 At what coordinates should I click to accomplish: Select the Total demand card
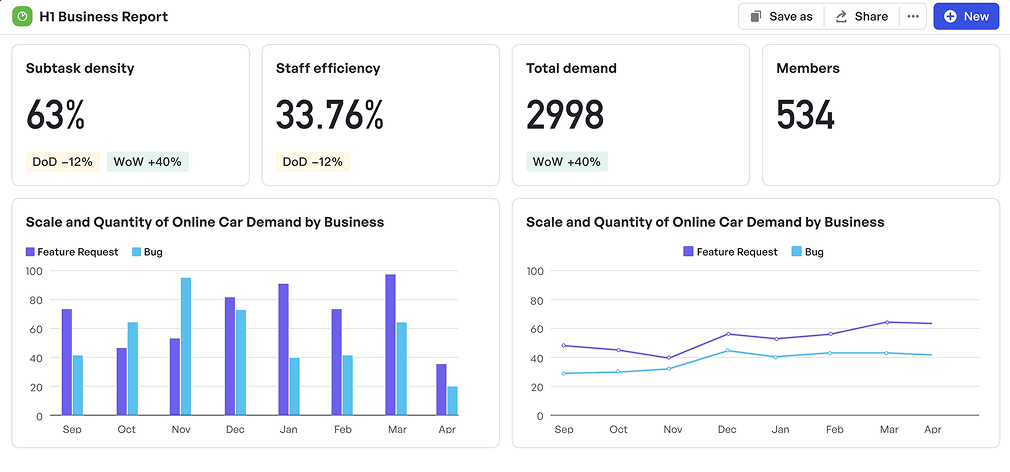pos(630,114)
